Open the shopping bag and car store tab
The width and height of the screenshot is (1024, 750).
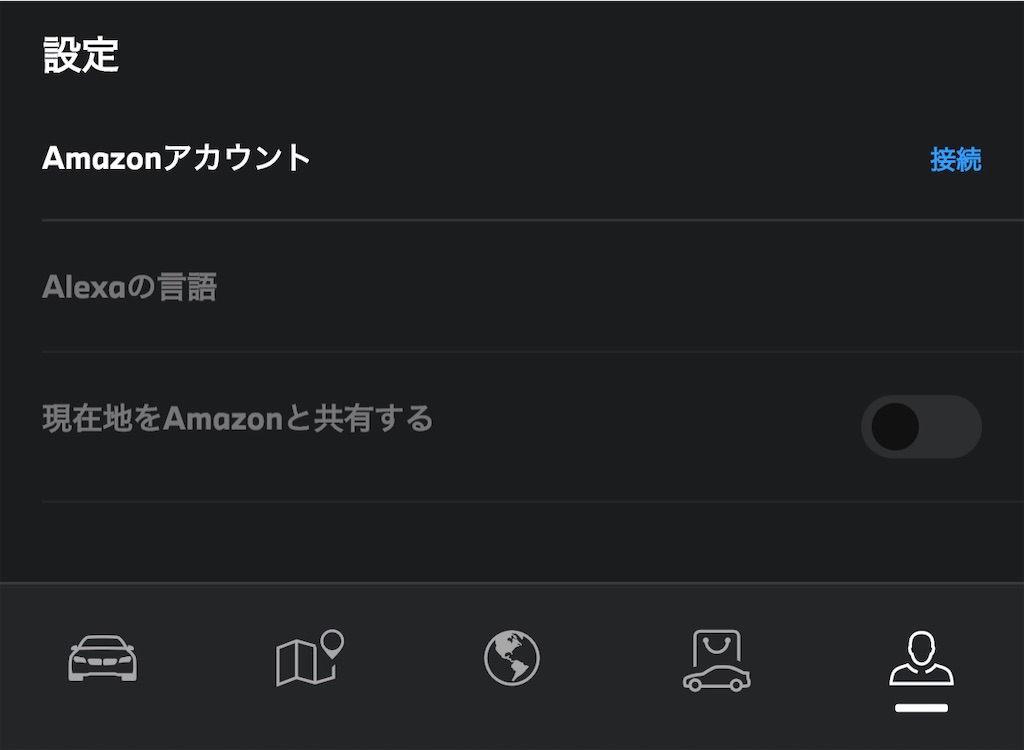point(716,660)
